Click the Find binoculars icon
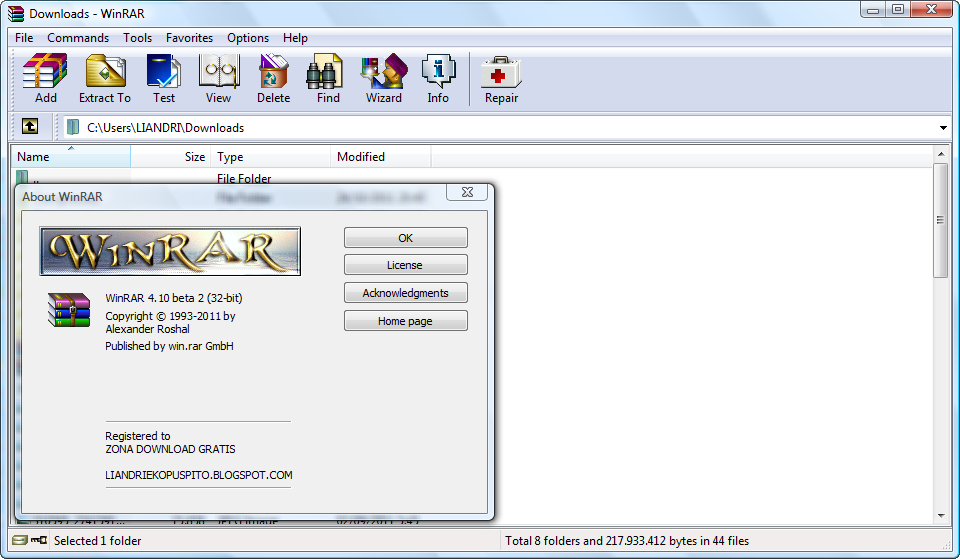This screenshot has width=960, height=559. [324, 71]
